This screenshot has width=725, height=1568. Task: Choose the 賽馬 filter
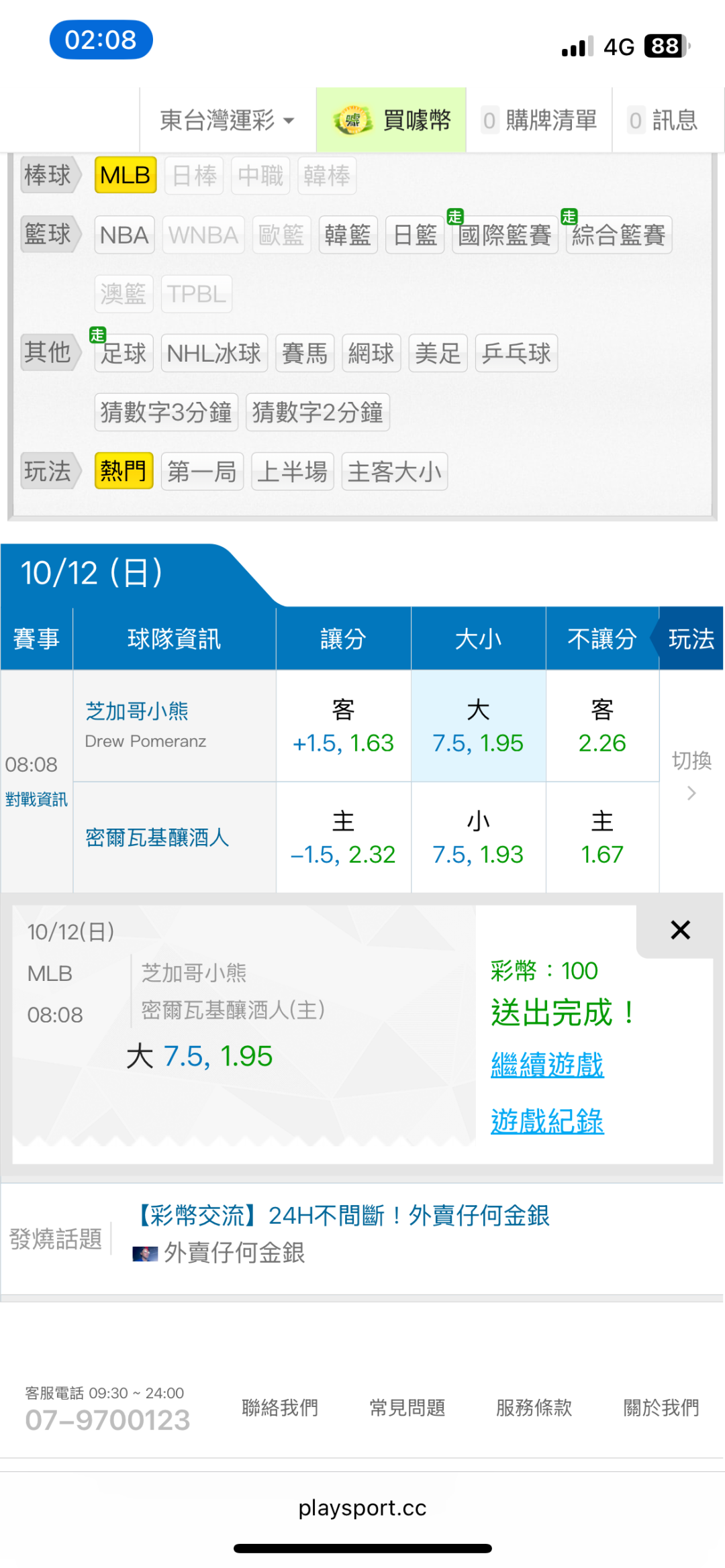[305, 353]
